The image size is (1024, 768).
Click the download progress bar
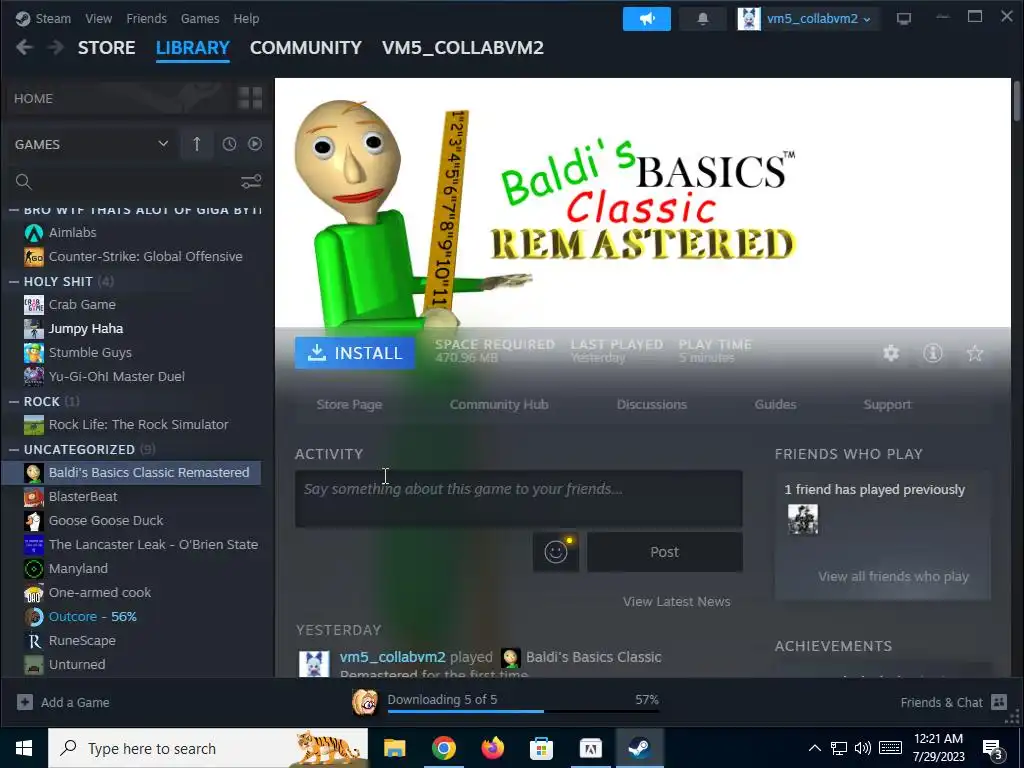[523, 711]
